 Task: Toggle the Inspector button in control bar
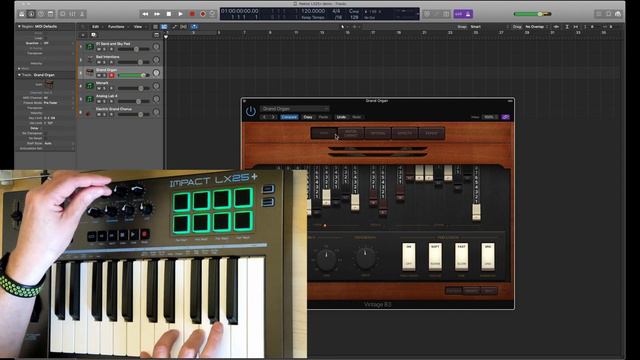31,14
